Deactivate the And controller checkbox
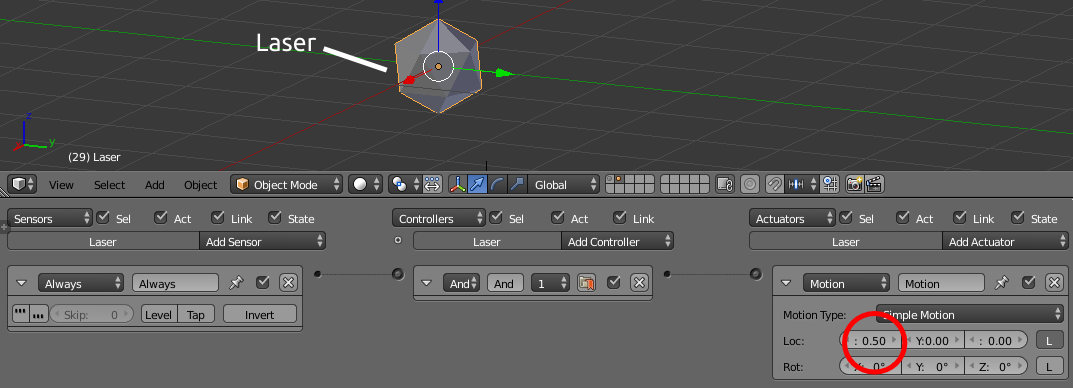This screenshot has height=388, width=1073. pyautogui.click(x=614, y=282)
